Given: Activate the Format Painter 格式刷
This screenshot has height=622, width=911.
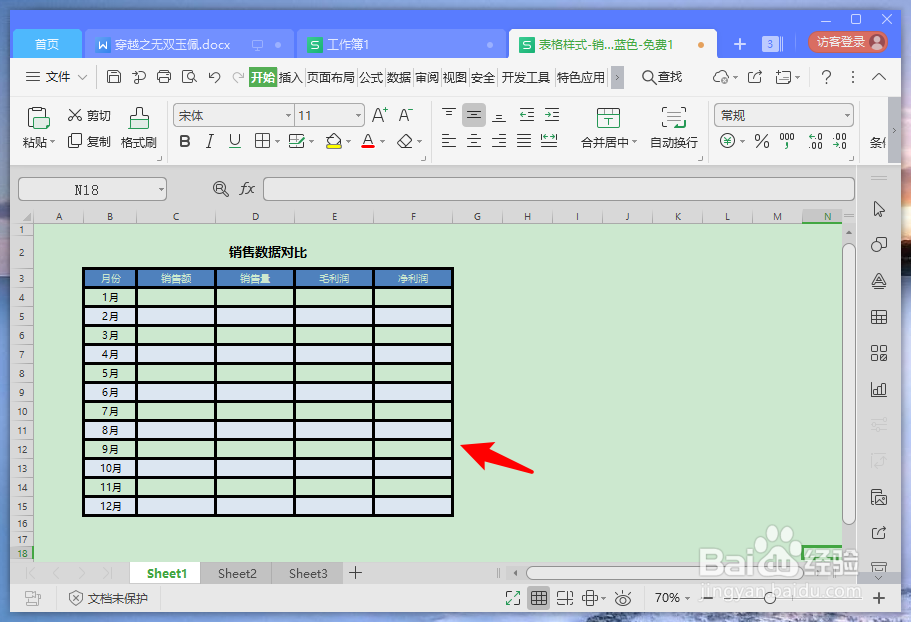Looking at the screenshot, I should click(138, 128).
